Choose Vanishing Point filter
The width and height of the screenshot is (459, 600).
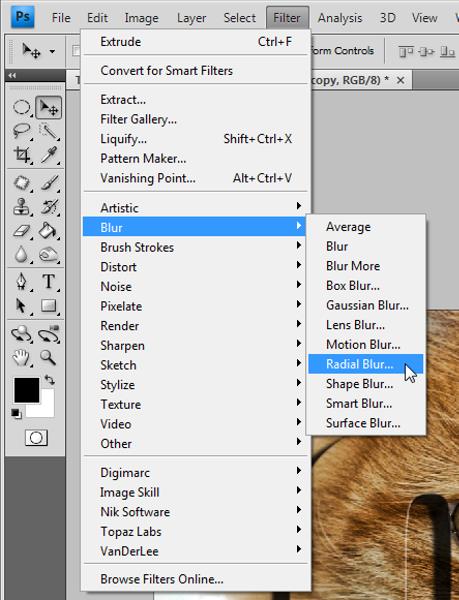click(196, 178)
